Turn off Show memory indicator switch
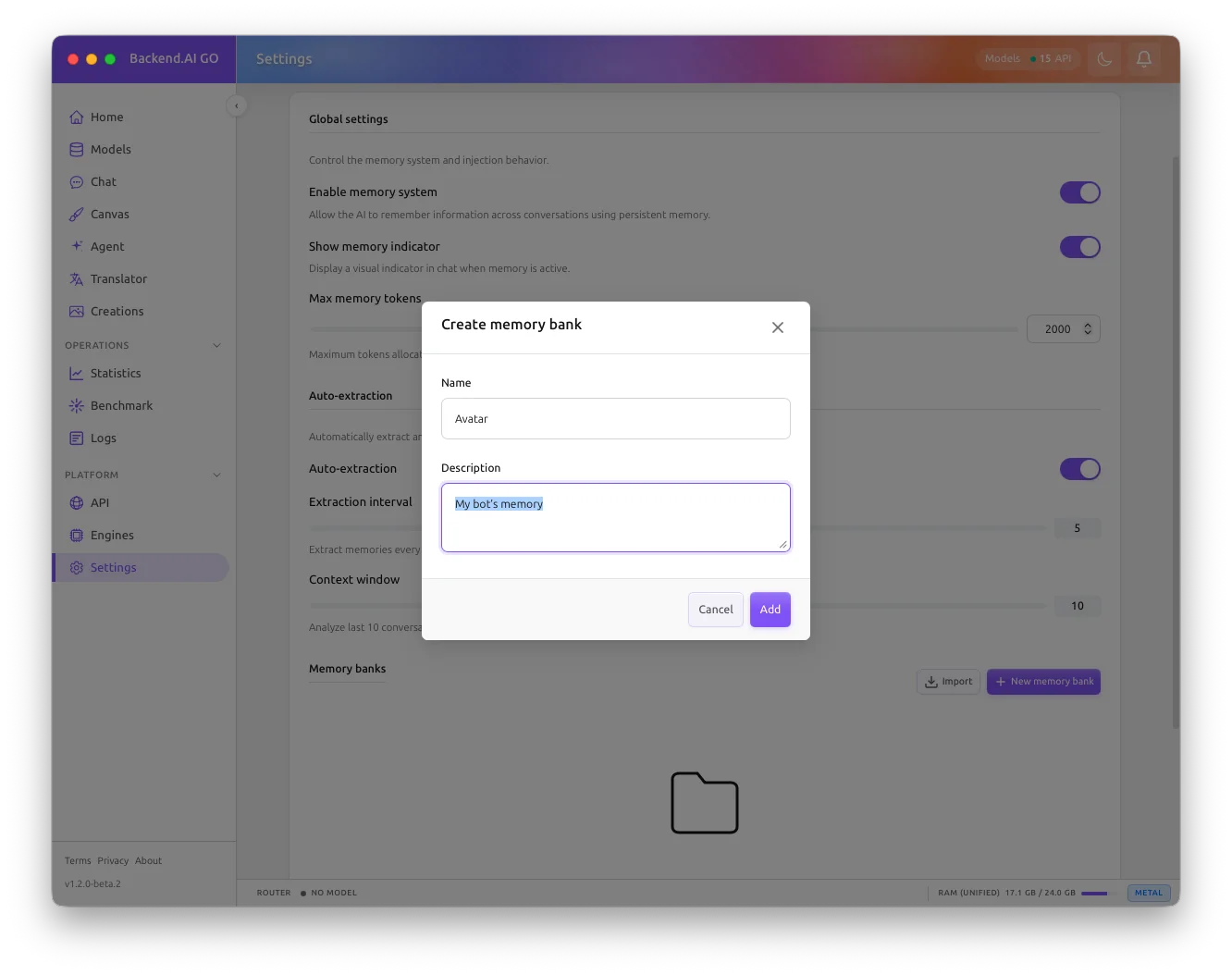This screenshot has width=1232, height=975. click(x=1079, y=247)
